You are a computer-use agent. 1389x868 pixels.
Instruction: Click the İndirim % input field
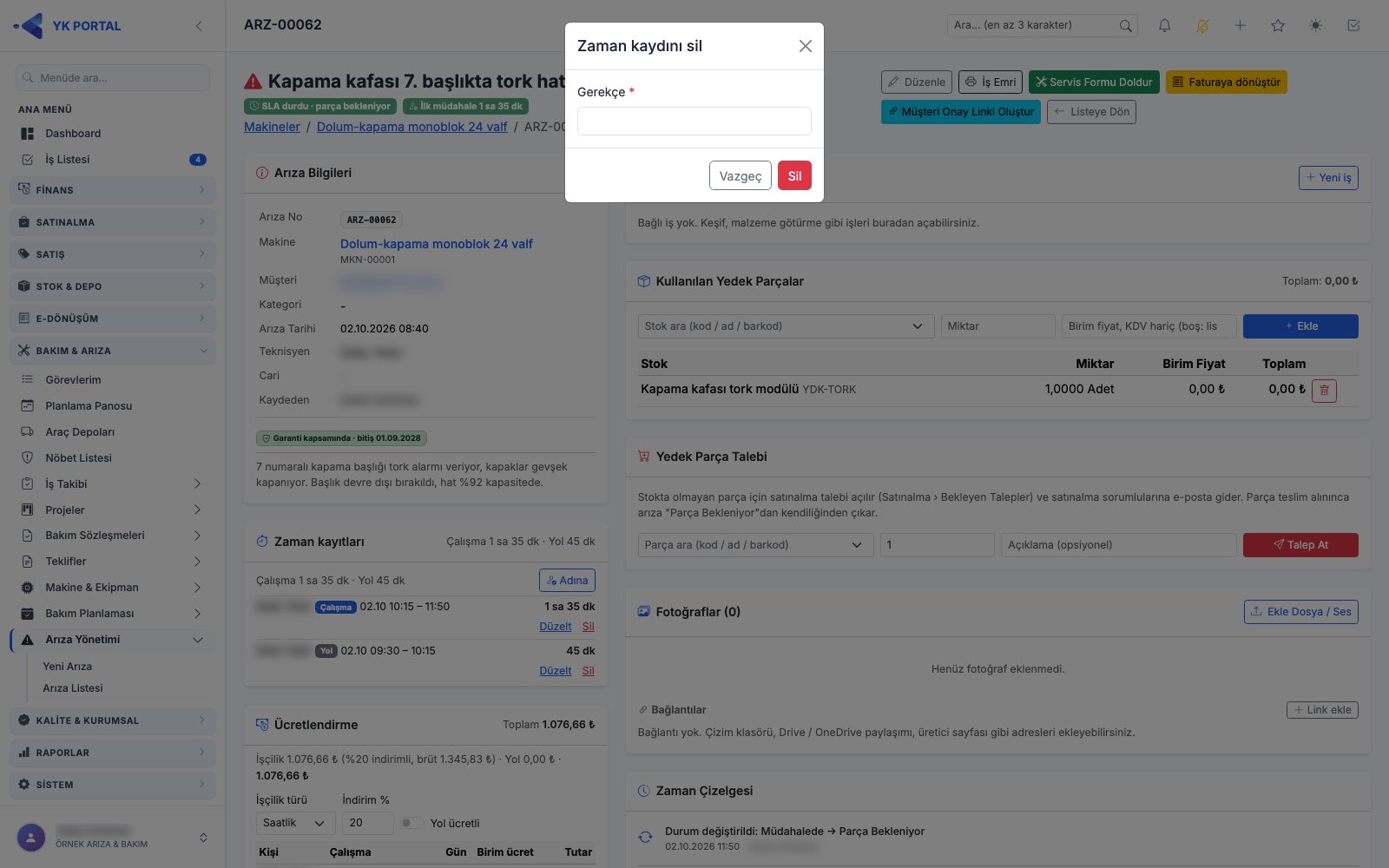(x=368, y=823)
